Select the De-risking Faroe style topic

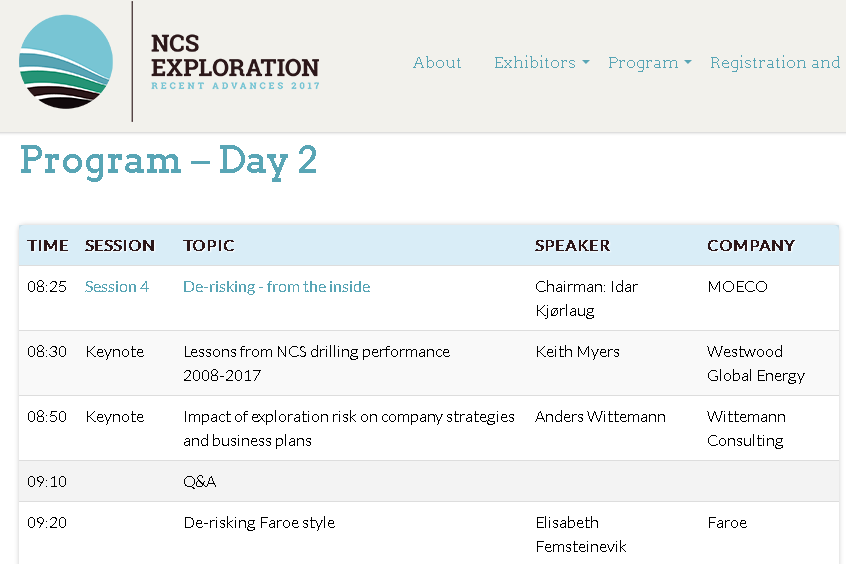pos(259,522)
